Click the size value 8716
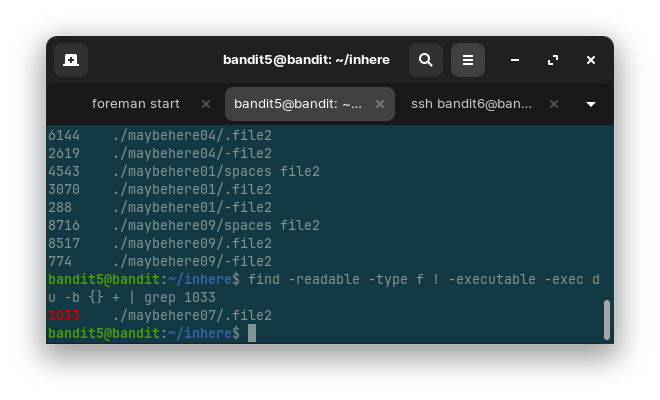 click(64, 225)
